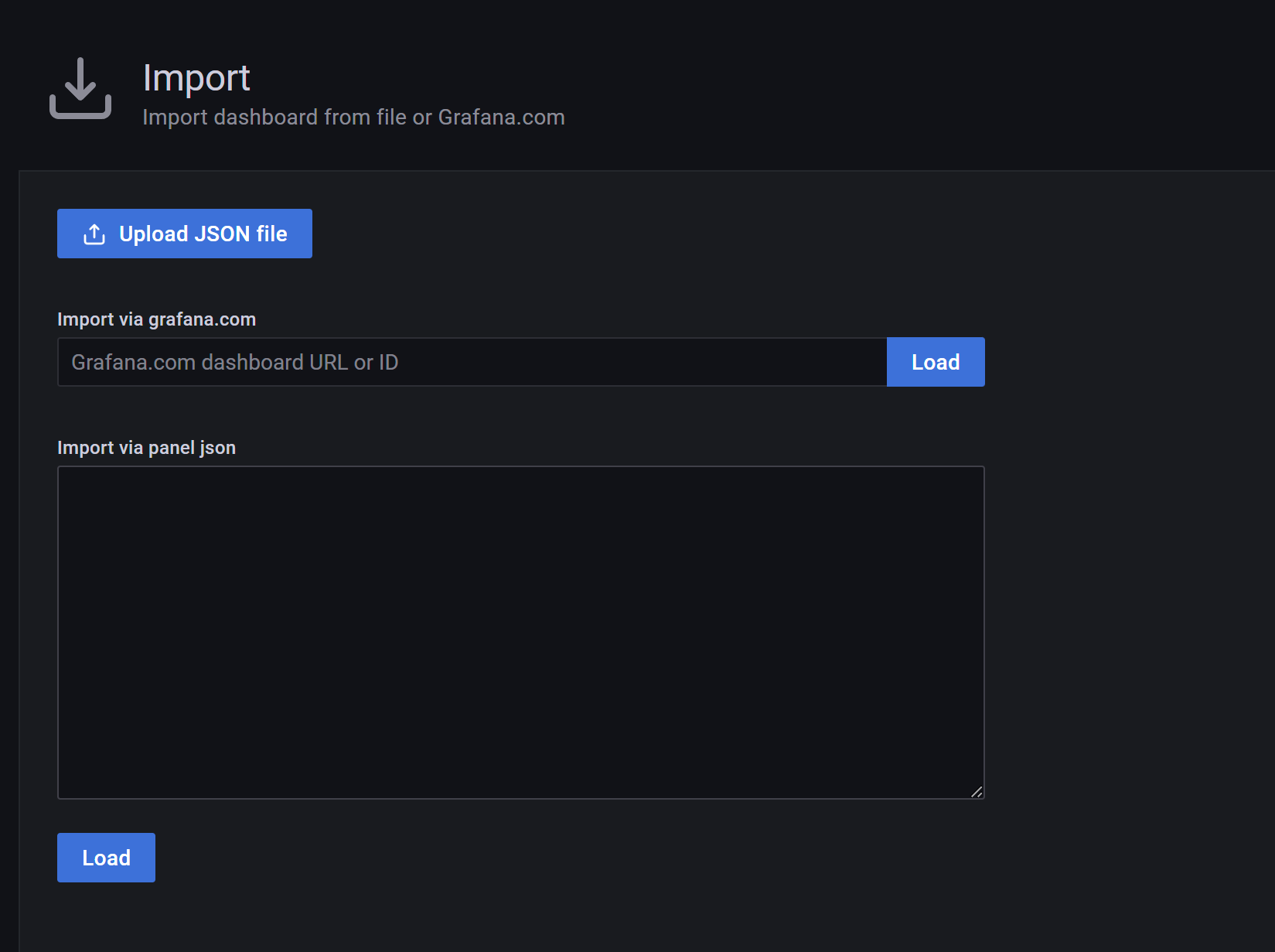Click the Load button below panel json
The image size is (1275, 952).
[x=106, y=858]
